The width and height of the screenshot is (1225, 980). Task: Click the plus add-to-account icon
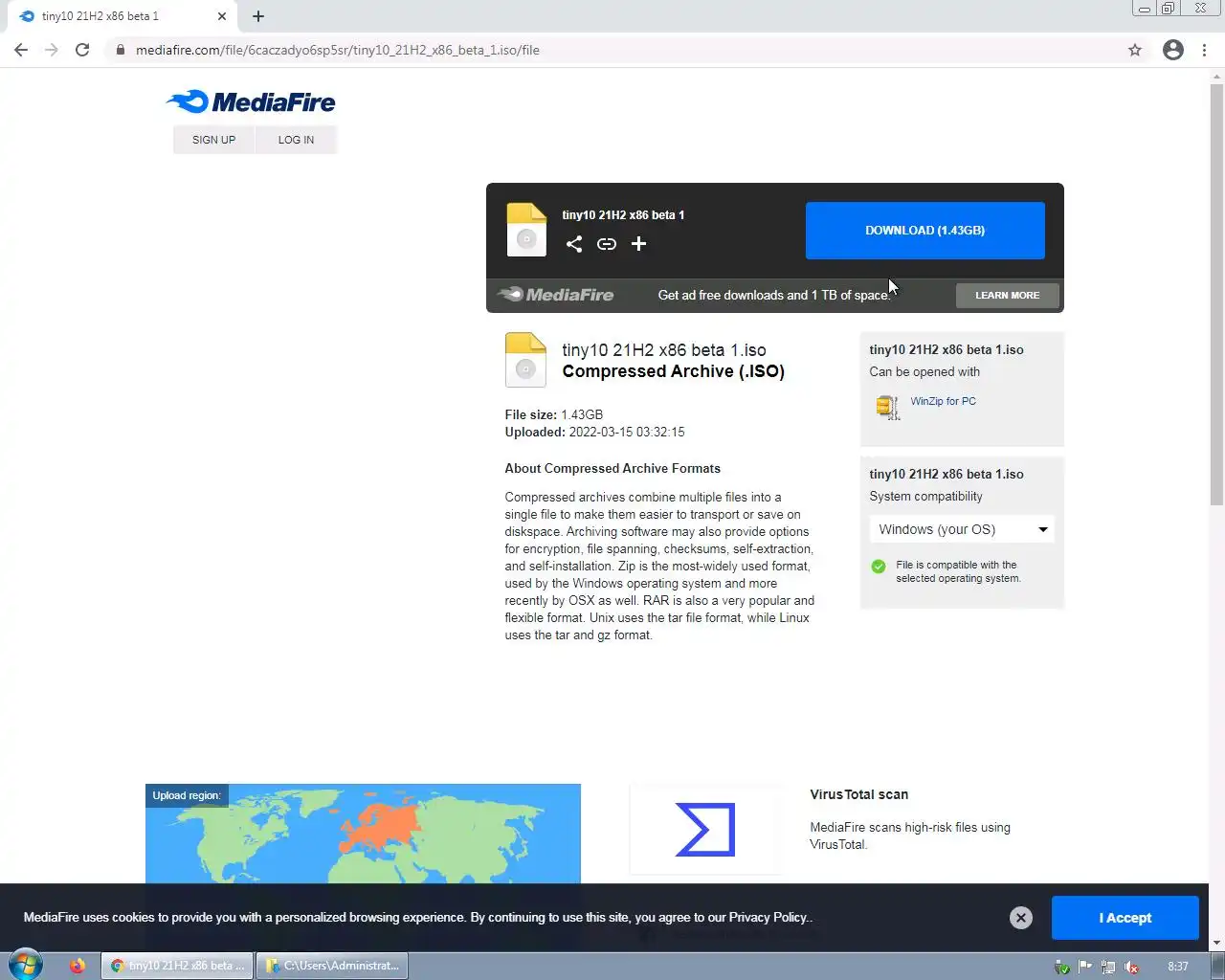[x=638, y=244]
